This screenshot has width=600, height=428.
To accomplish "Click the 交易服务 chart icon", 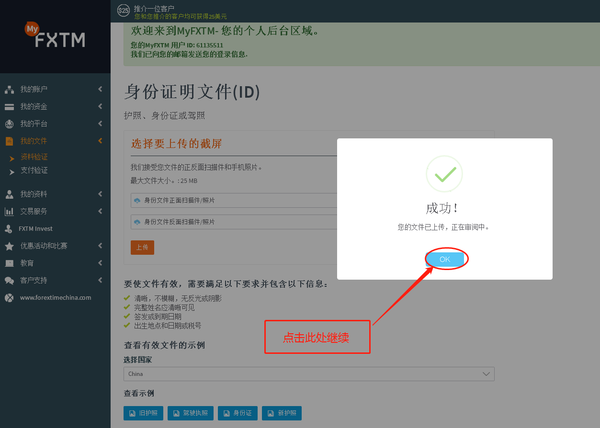I will click(x=9, y=211).
